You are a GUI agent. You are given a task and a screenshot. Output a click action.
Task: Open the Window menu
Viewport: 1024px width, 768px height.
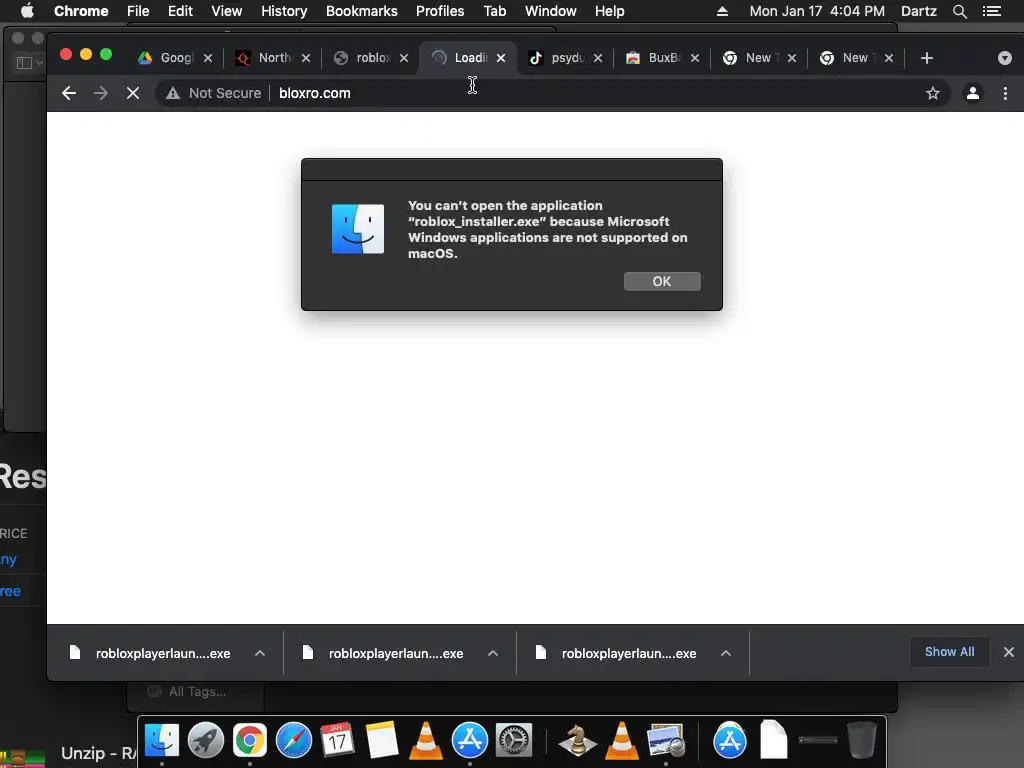point(551,11)
